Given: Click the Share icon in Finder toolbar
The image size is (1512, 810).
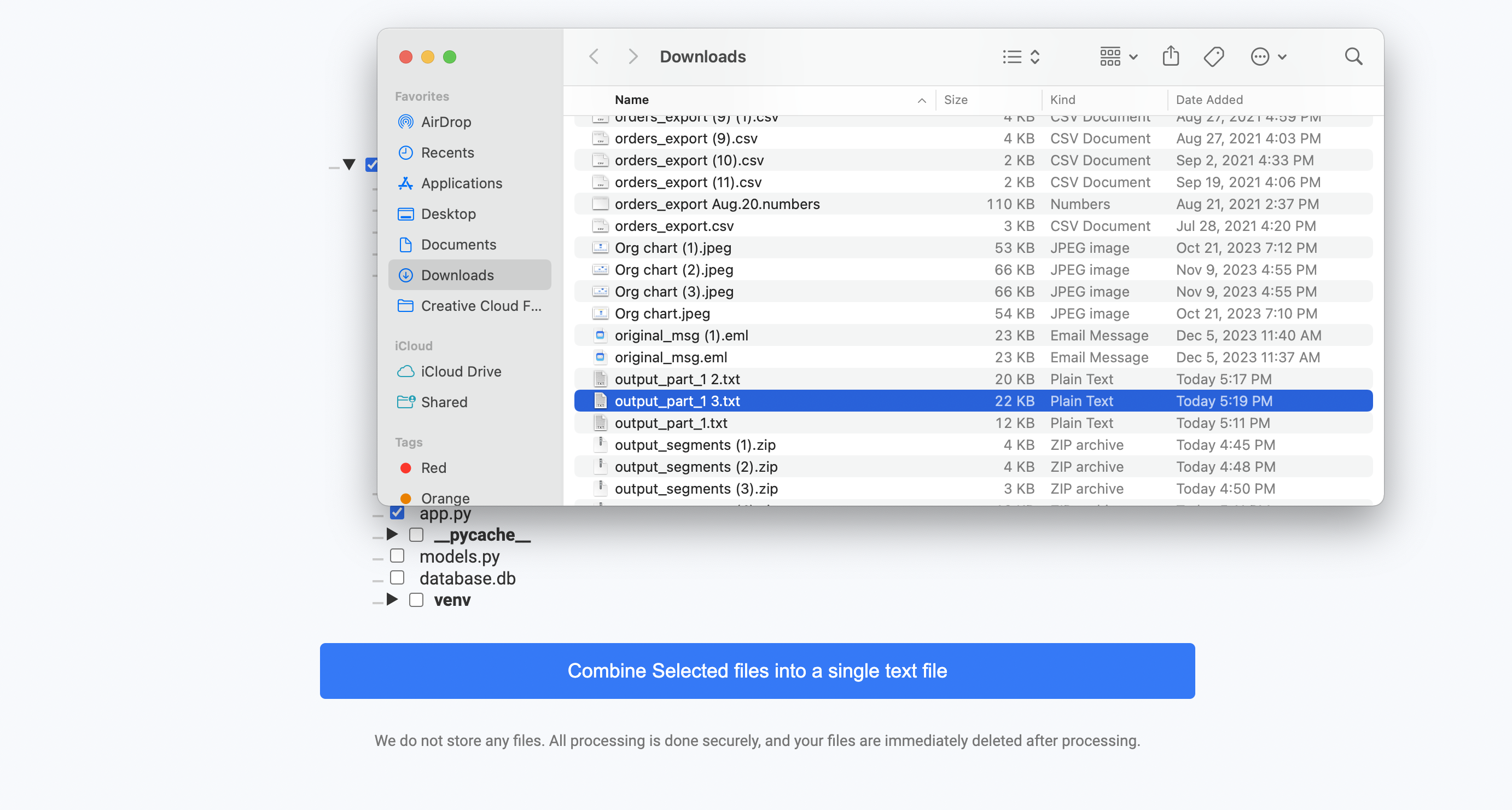Looking at the screenshot, I should coord(1171,56).
